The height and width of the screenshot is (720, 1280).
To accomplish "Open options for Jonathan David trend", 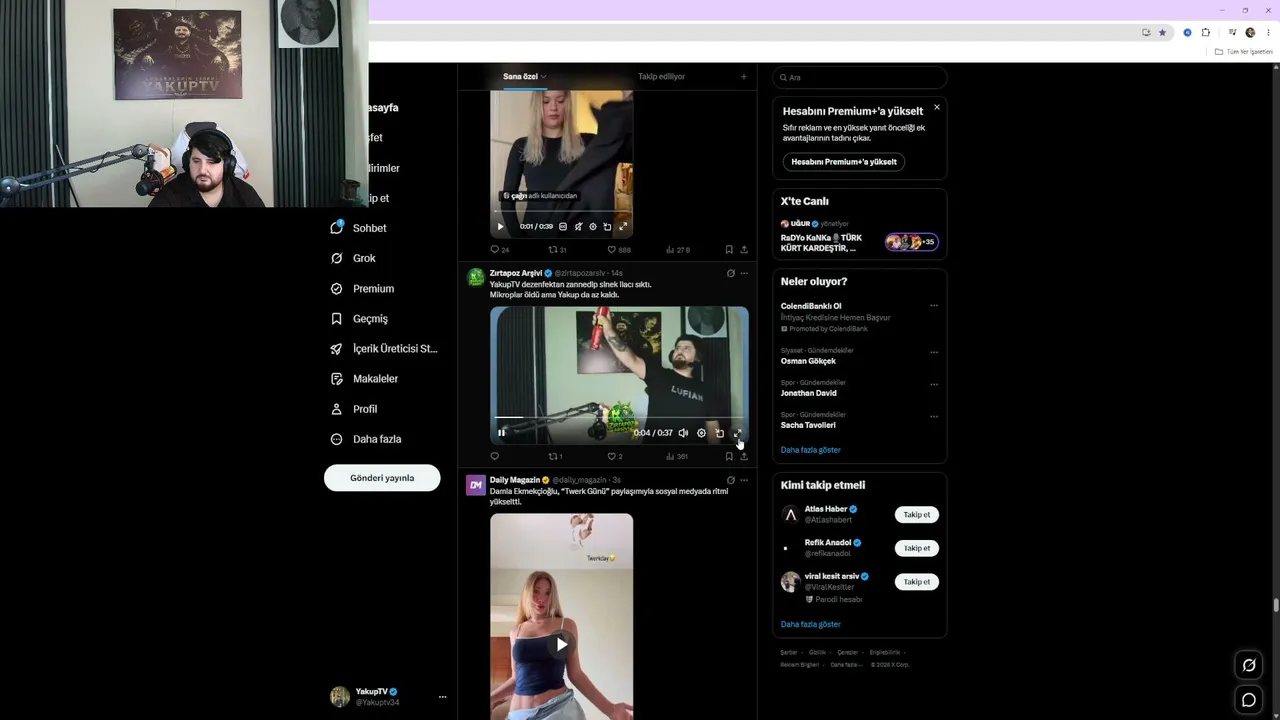I will pyautogui.click(x=934, y=384).
